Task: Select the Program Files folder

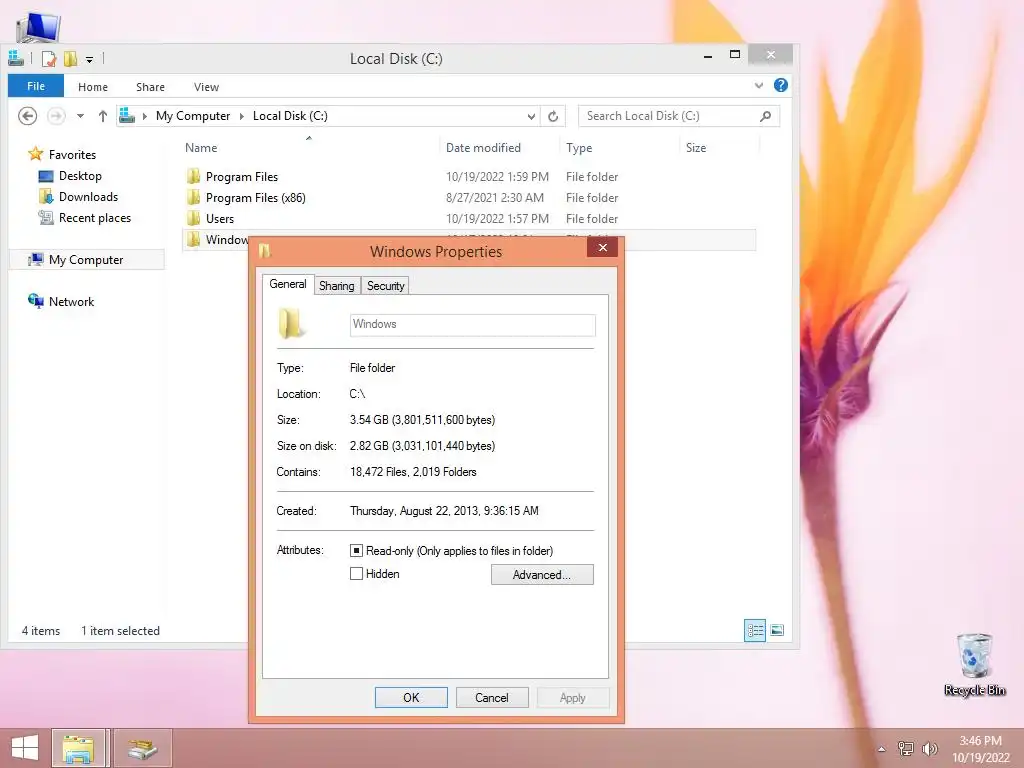Action: coord(242,177)
